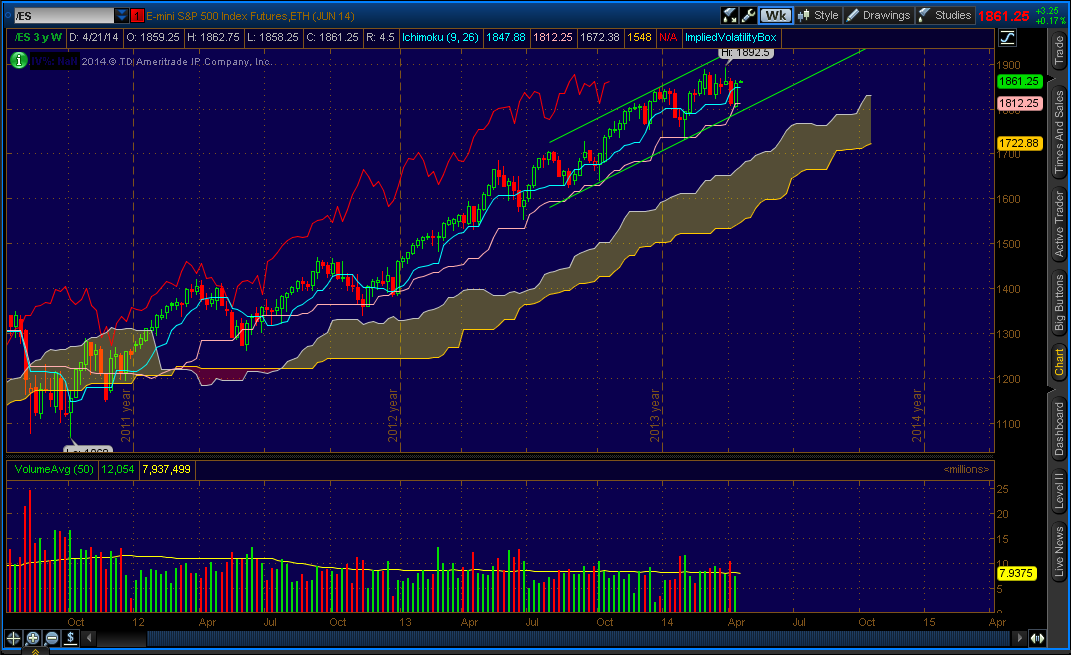Expand the bottom panel double chevron
Screen dimensions: 1071x655
[x=35, y=651]
